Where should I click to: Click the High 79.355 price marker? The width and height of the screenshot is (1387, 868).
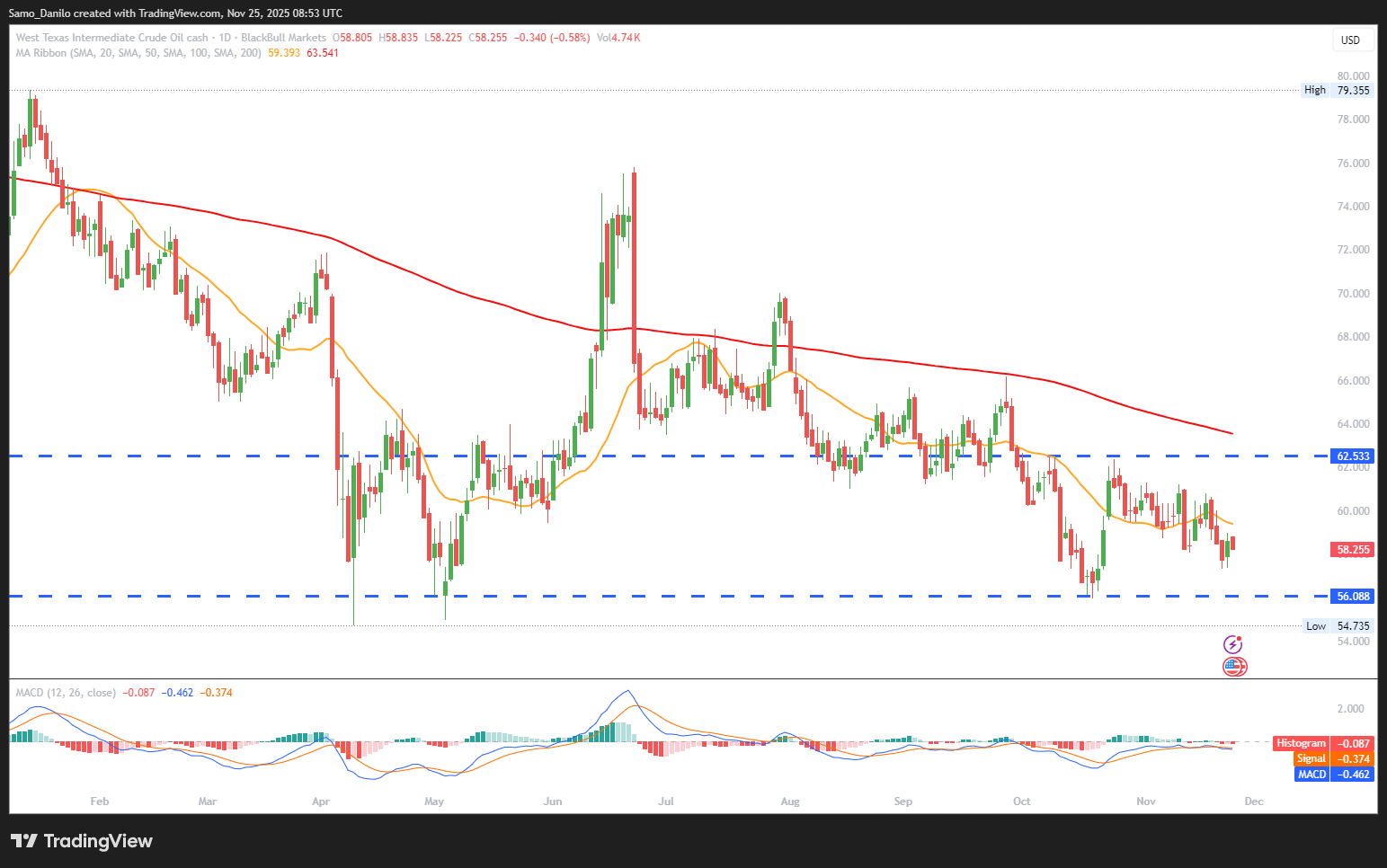(x=1338, y=90)
